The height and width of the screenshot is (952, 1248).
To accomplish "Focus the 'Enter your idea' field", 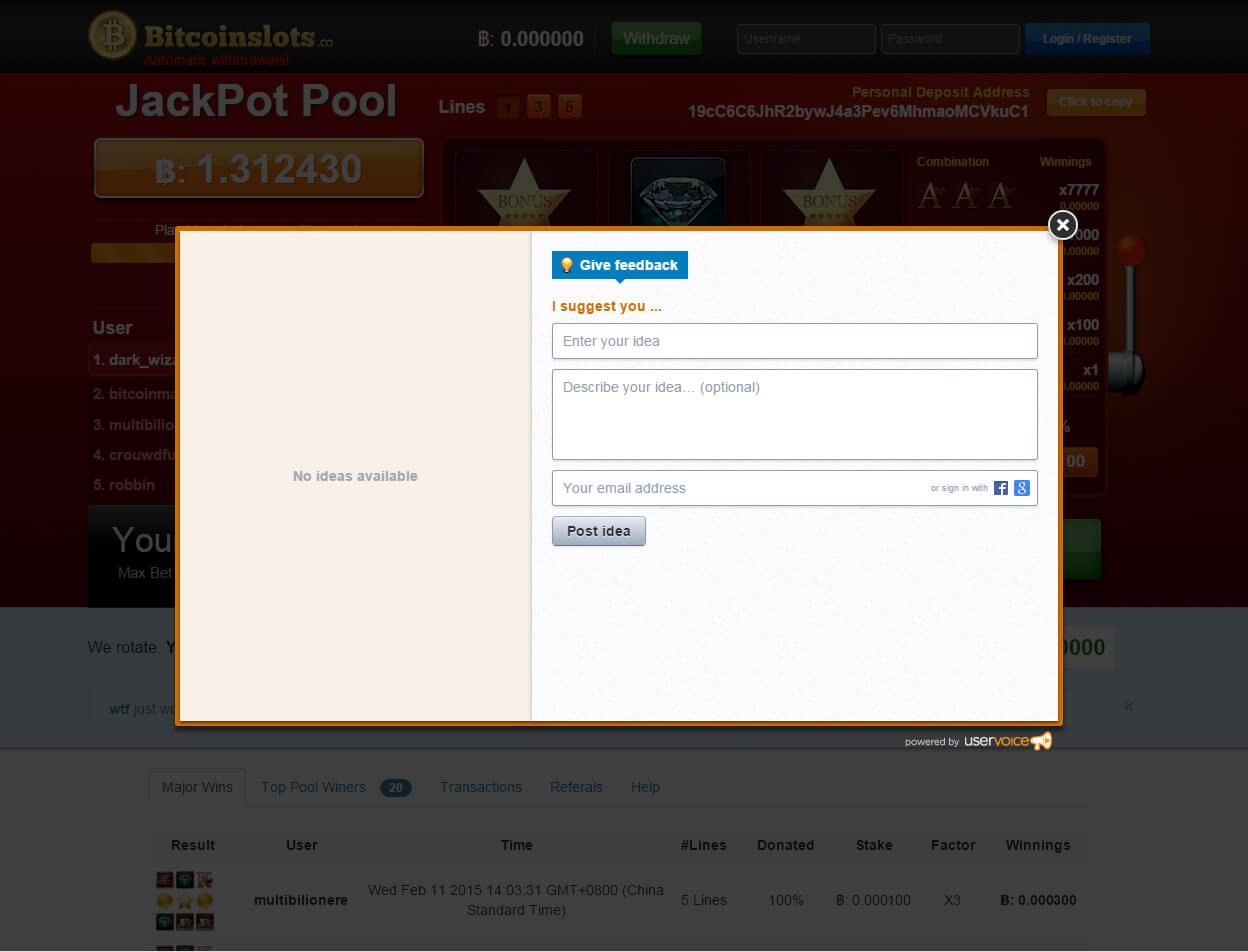I will tap(795, 341).
